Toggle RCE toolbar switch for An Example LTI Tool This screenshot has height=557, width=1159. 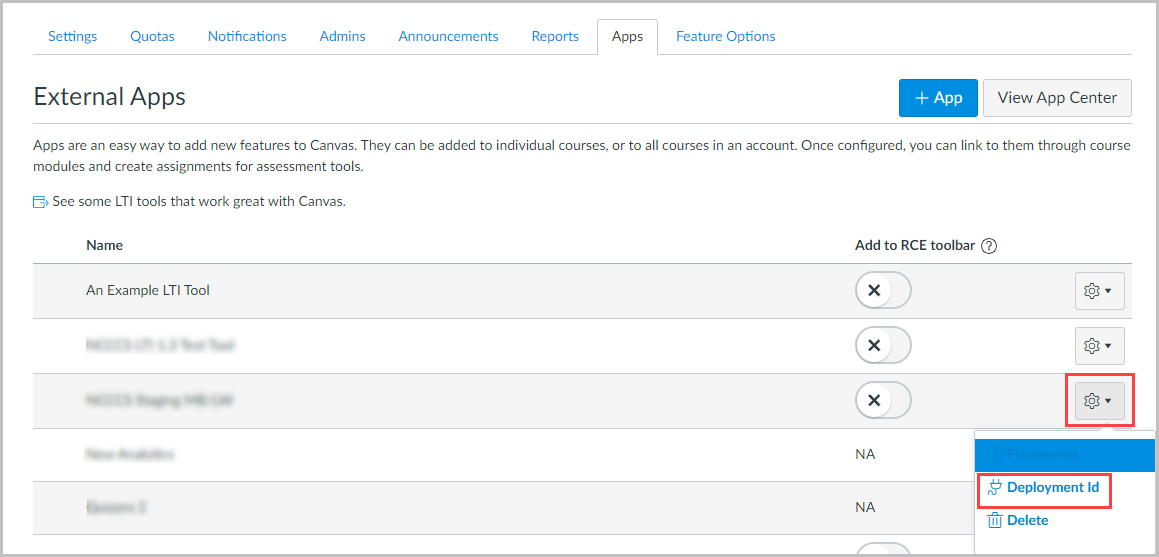883,291
